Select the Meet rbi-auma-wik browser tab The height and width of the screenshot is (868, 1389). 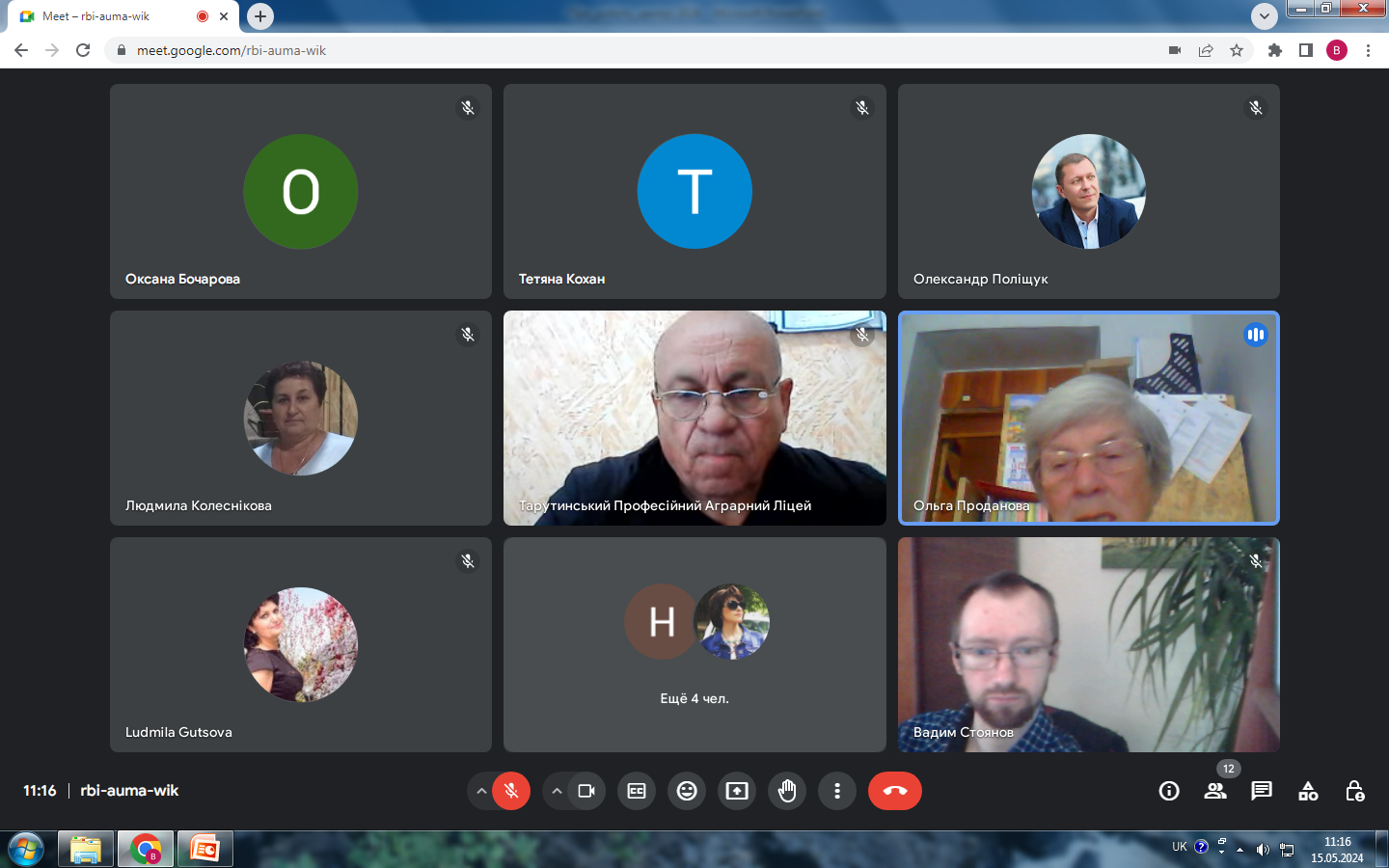(x=106, y=16)
